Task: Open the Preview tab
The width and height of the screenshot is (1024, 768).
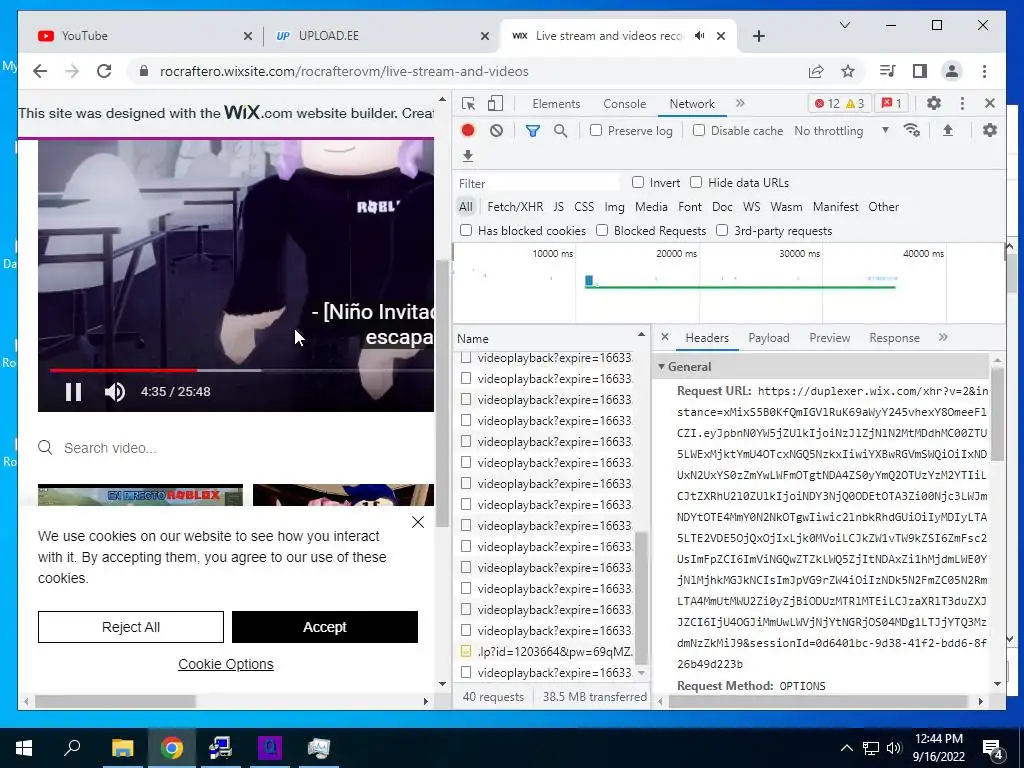Action: 829,338
